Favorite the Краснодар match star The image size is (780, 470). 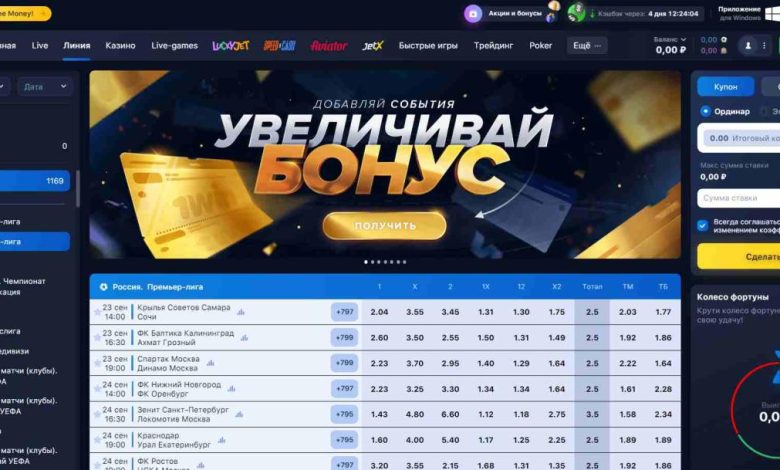click(98, 440)
